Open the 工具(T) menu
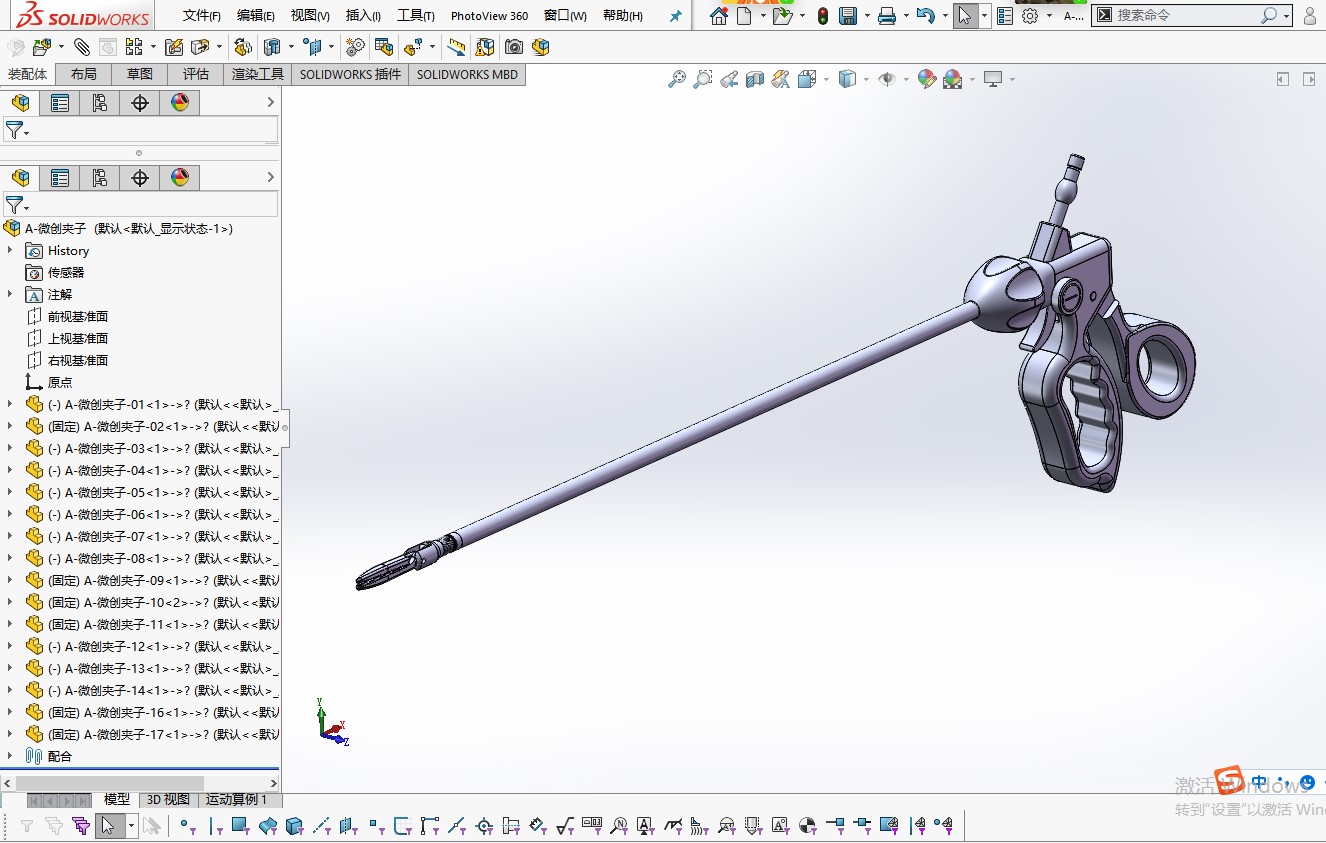This screenshot has height=843, width=1326. point(415,16)
